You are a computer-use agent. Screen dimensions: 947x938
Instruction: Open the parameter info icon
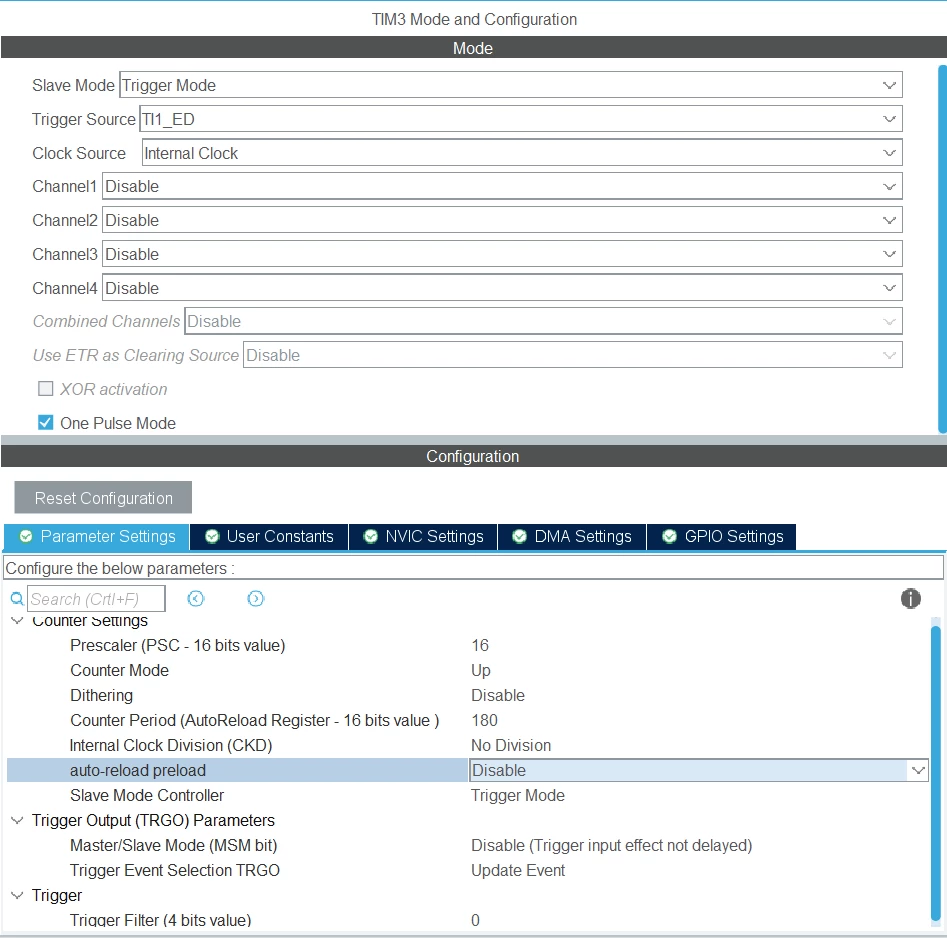coord(910,599)
